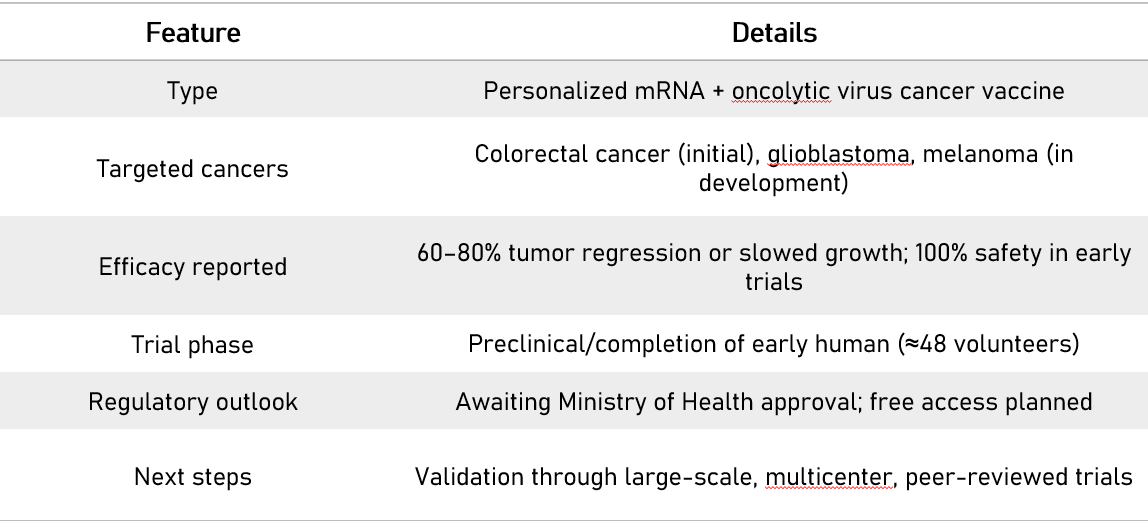Click the 'Preclinical/completion of early human' text
The image size is (1148, 521).
659,345
